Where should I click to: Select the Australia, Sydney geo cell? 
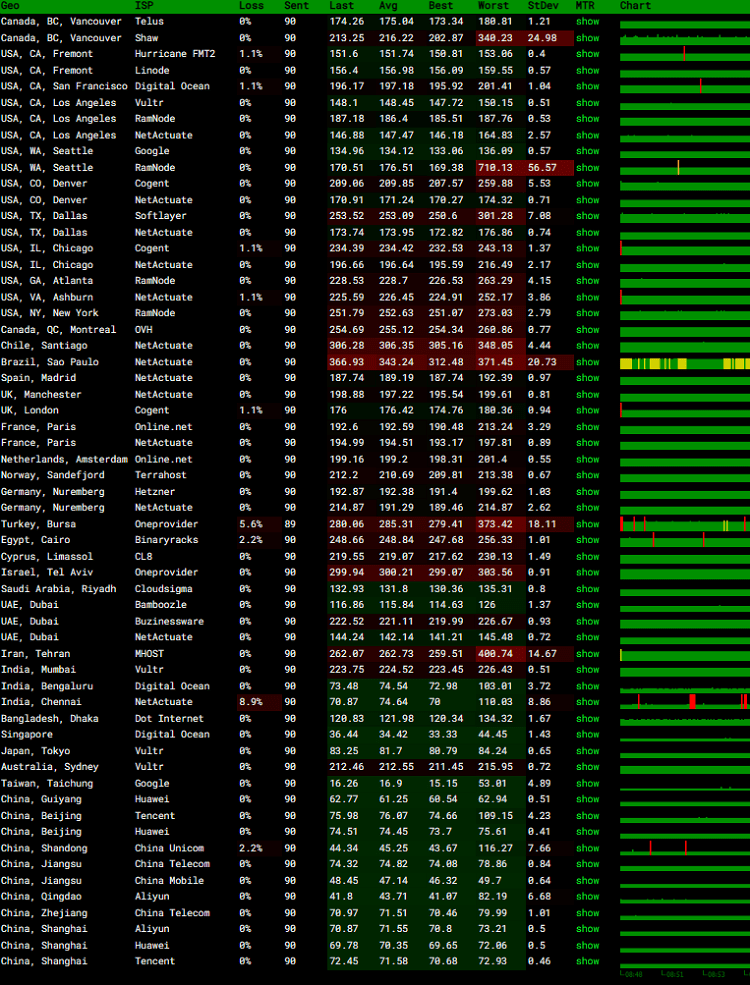coord(50,766)
